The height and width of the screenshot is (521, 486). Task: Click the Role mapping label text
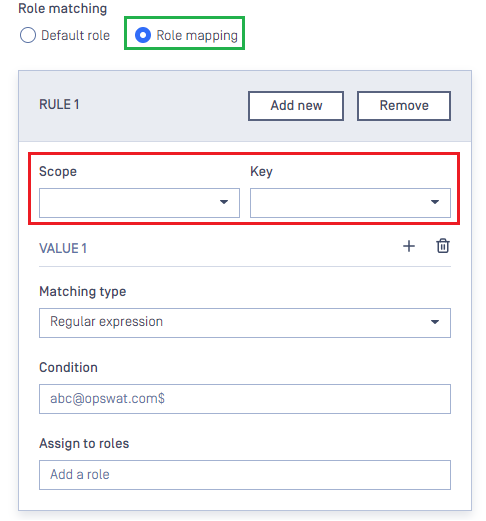pos(197,36)
